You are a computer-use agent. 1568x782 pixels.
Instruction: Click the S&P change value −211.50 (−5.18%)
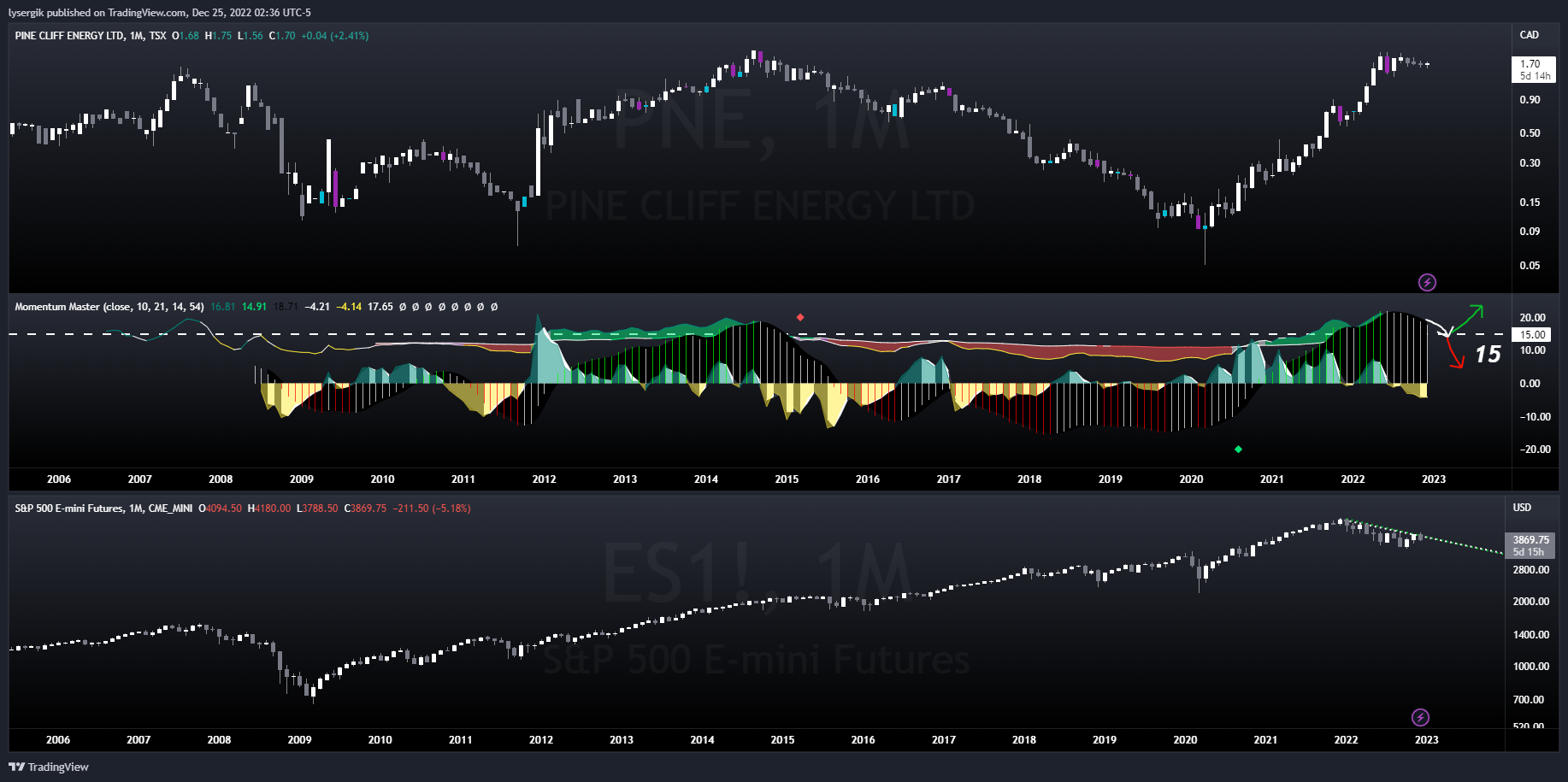pyautogui.click(x=432, y=509)
